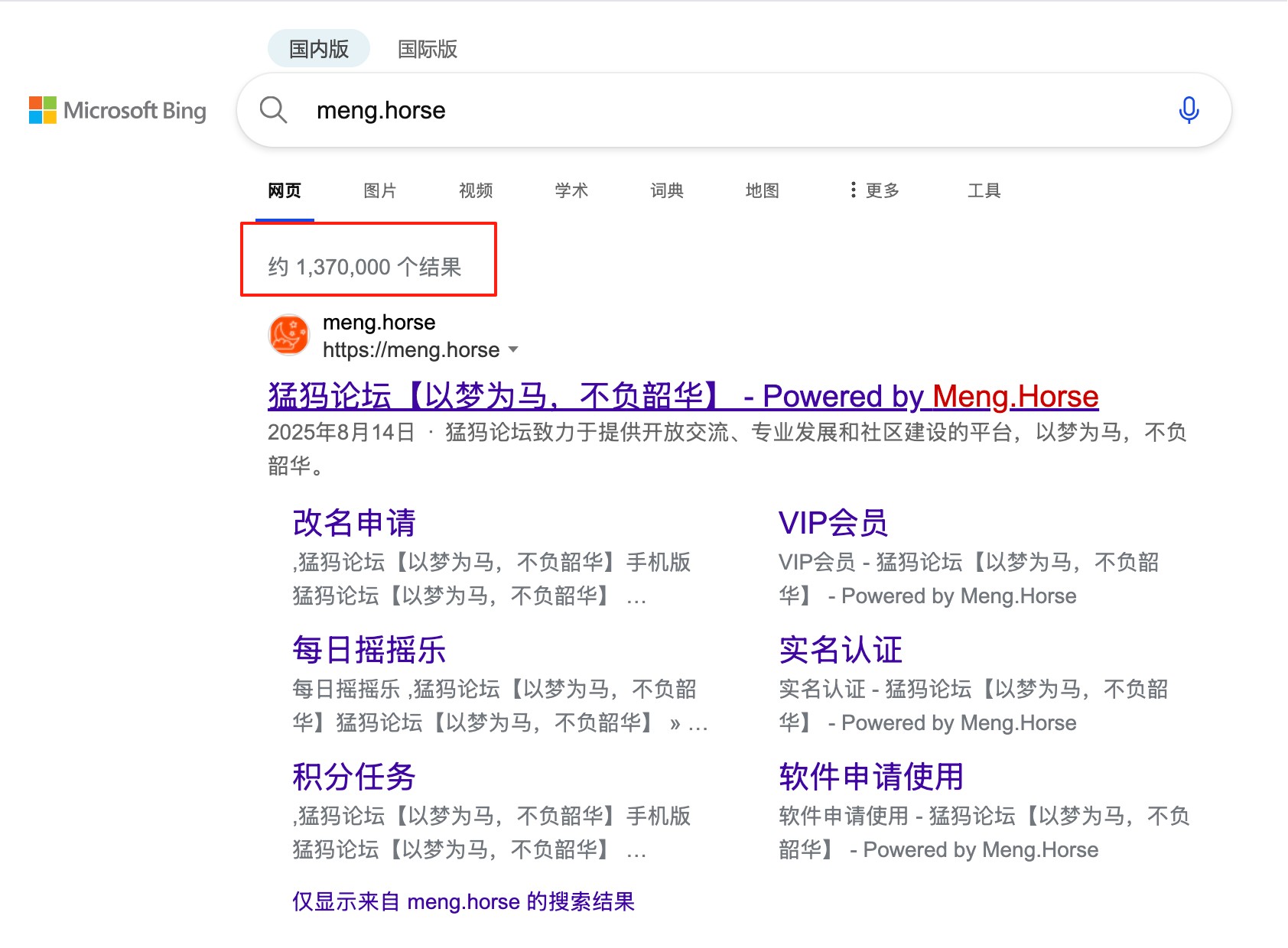Open the three-dot 更多 menu
1288x948 pixels.
[x=874, y=190]
